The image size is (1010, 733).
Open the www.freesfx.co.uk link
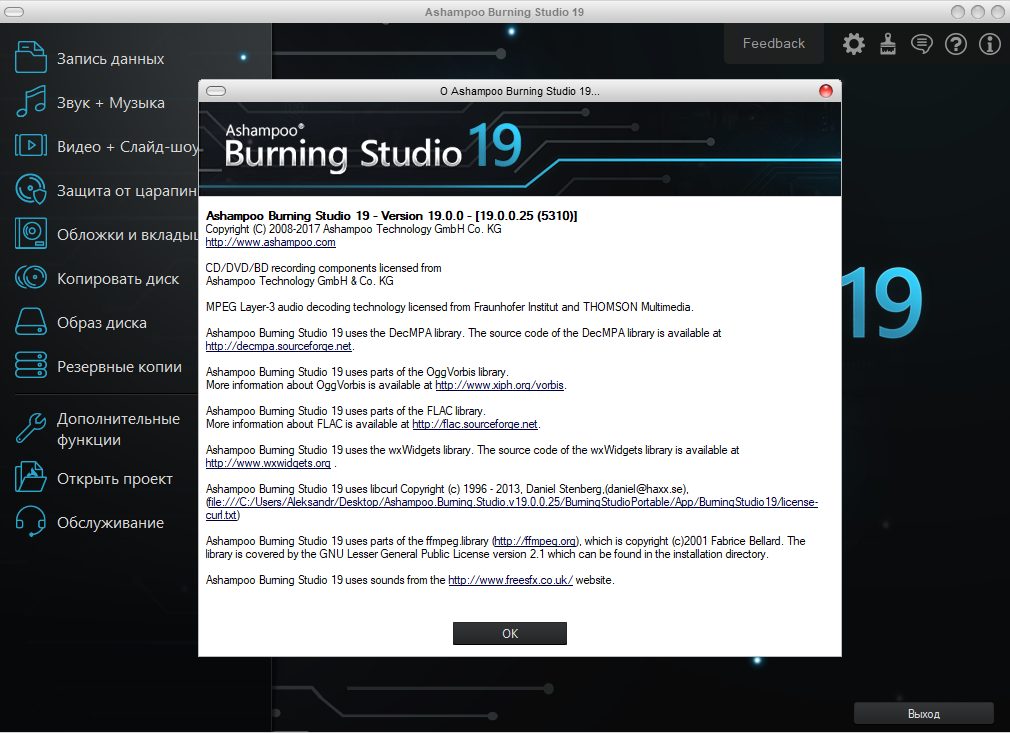(510, 580)
